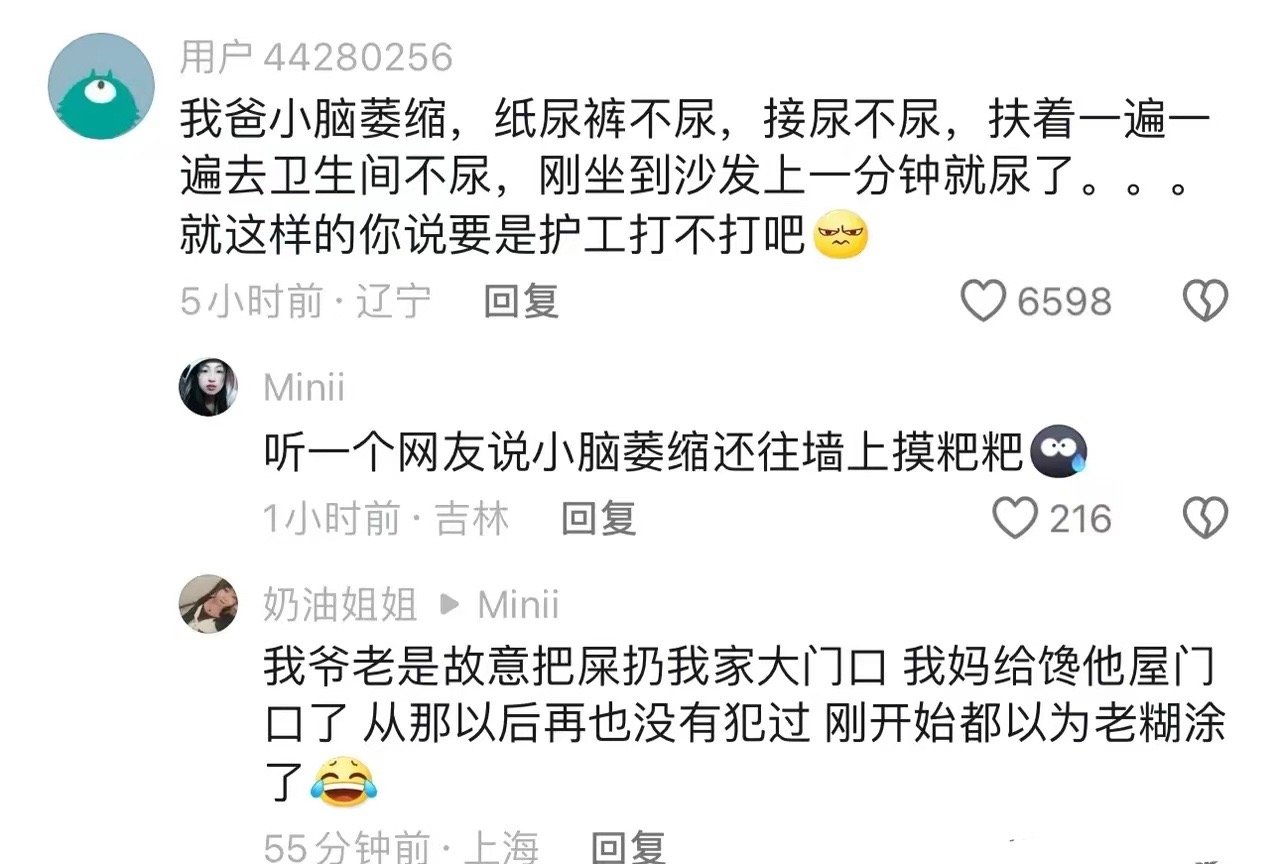Dislike the comment by 用户44280256
1280x864 pixels.
click(1205, 301)
